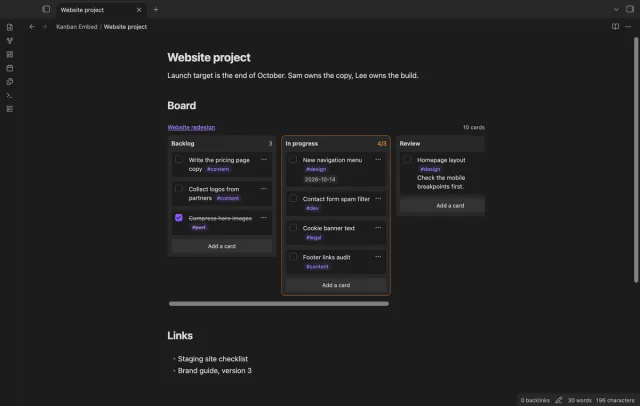Image resolution: width=640 pixels, height=406 pixels.
Task: Click the 10 cards count label
Action: [x=473, y=127]
